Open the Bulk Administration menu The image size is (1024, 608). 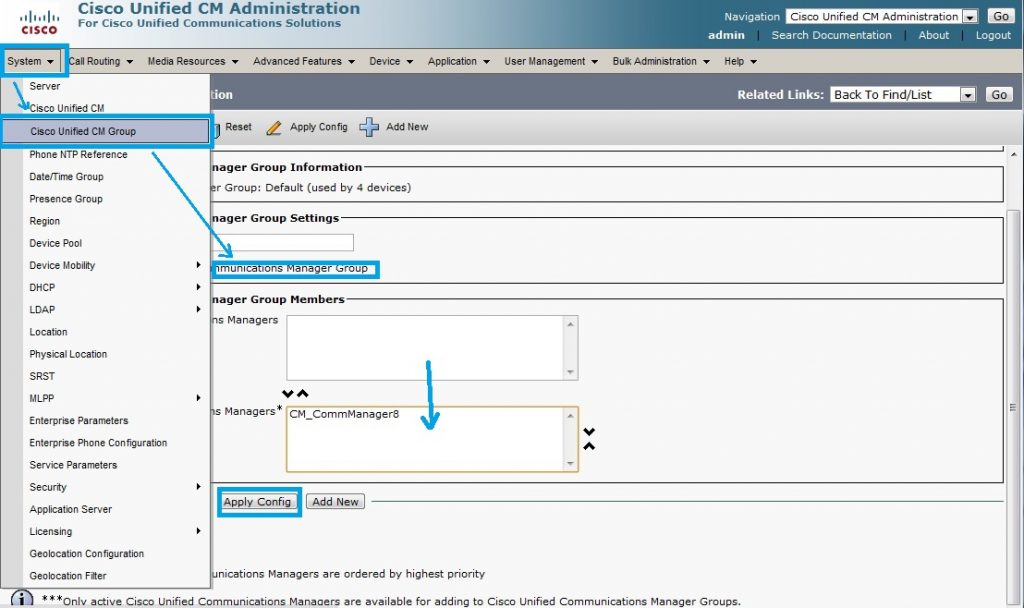pos(661,61)
